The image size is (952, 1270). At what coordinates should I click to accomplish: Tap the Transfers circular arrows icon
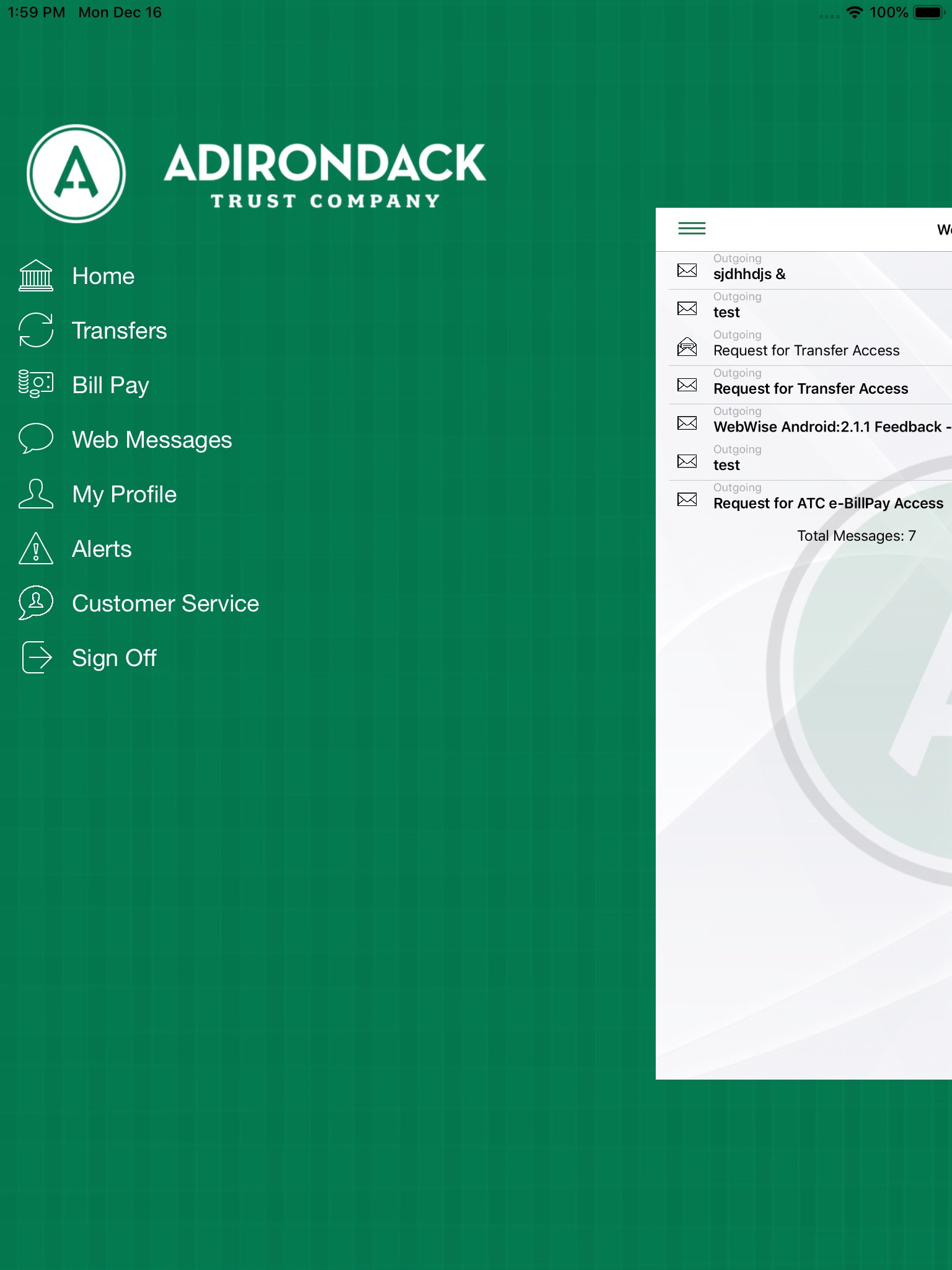click(36, 331)
